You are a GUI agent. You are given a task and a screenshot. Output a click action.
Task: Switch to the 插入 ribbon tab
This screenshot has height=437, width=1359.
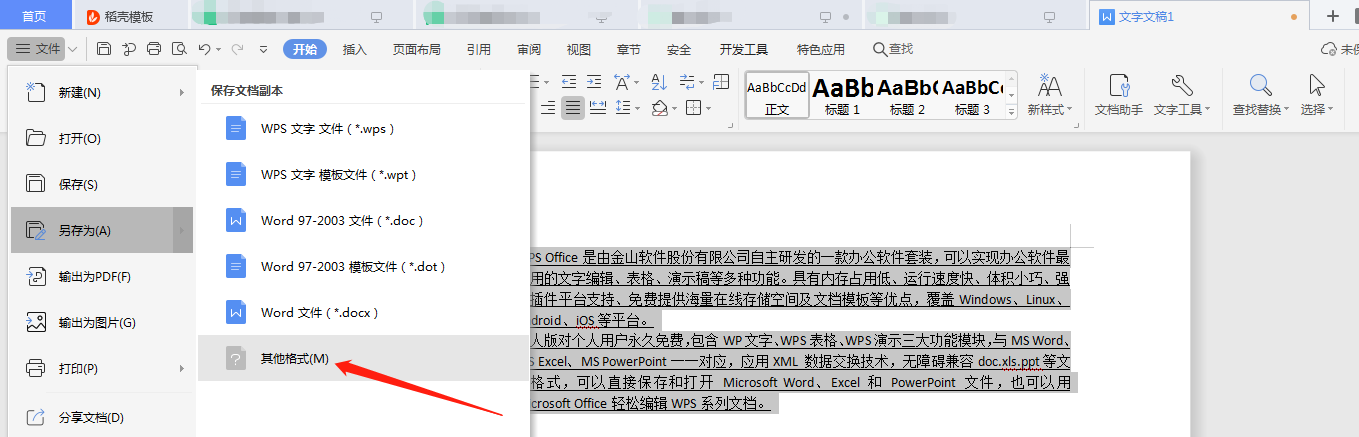(355, 49)
